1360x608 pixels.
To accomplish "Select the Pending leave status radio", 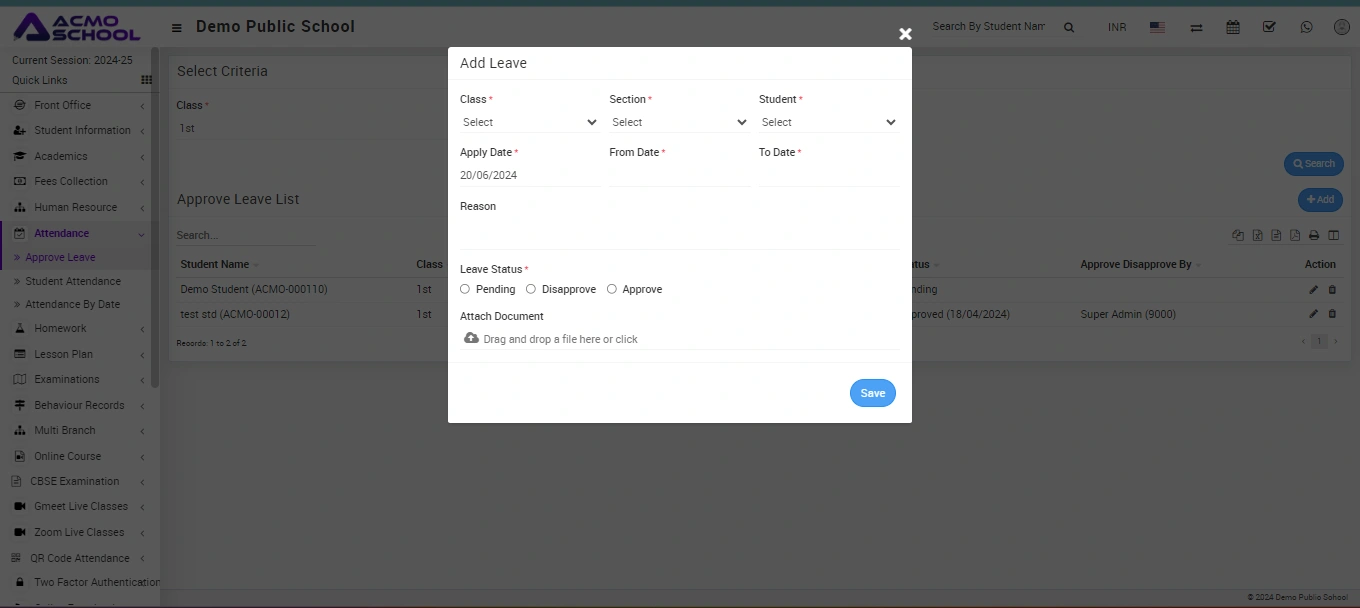I will pos(465,289).
